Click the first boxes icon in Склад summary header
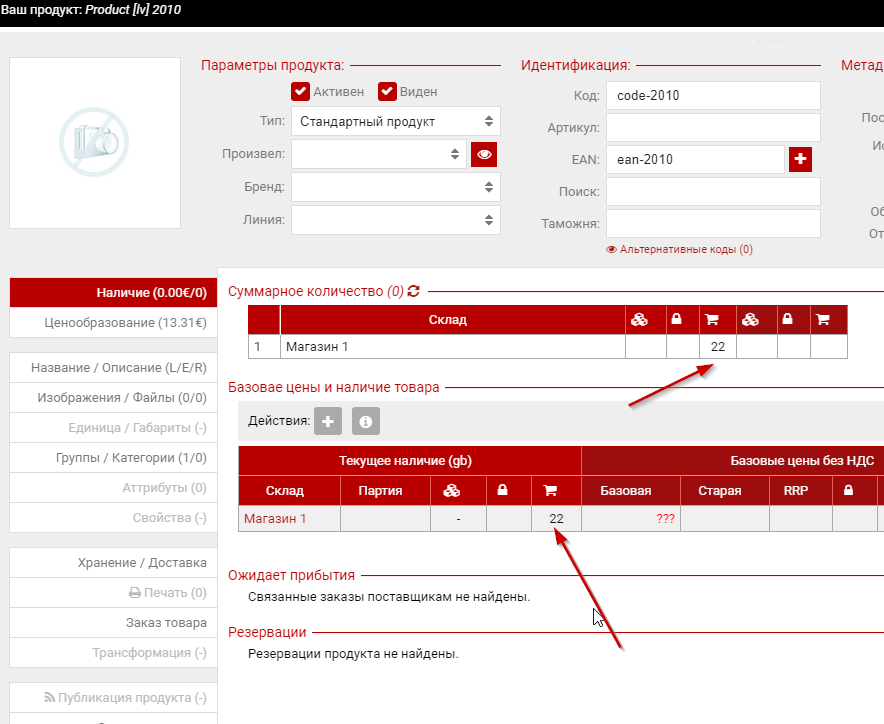884x724 pixels. coord(639,320)
